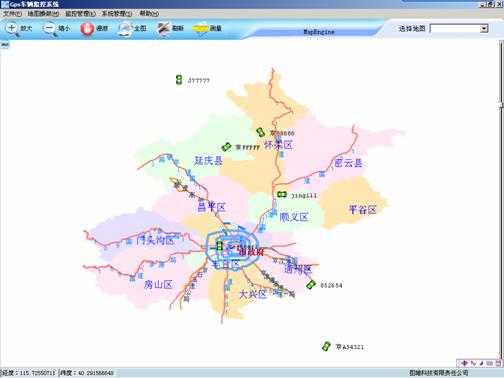
Task: Select the vehicle marker 852654
Action: (311, 284)
